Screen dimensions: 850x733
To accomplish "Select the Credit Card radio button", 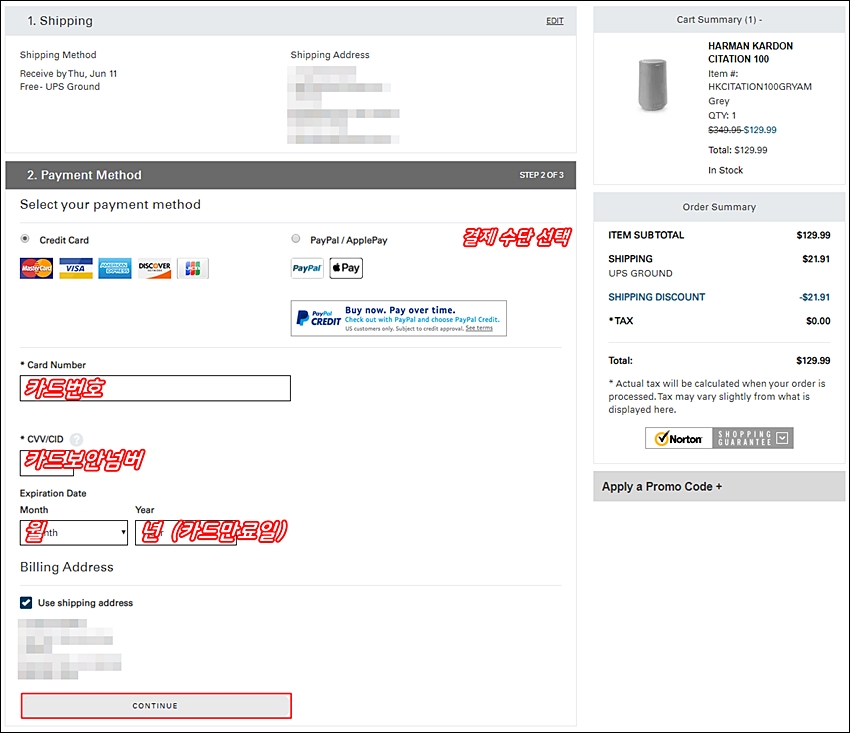I will pyautogui.click(x=25, y=239).
